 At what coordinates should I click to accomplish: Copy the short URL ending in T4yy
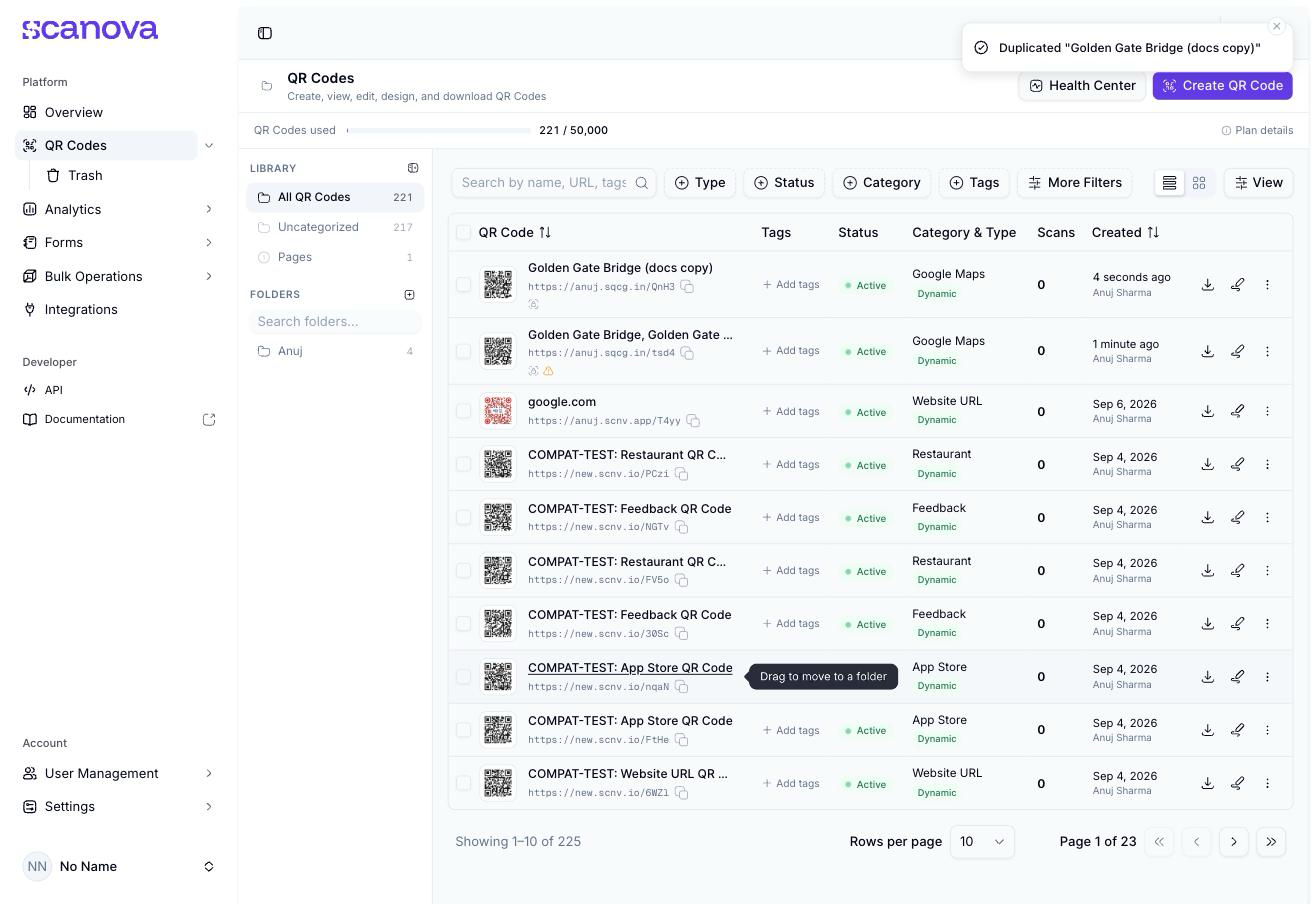pyautogui.click(x=693, y=421)
